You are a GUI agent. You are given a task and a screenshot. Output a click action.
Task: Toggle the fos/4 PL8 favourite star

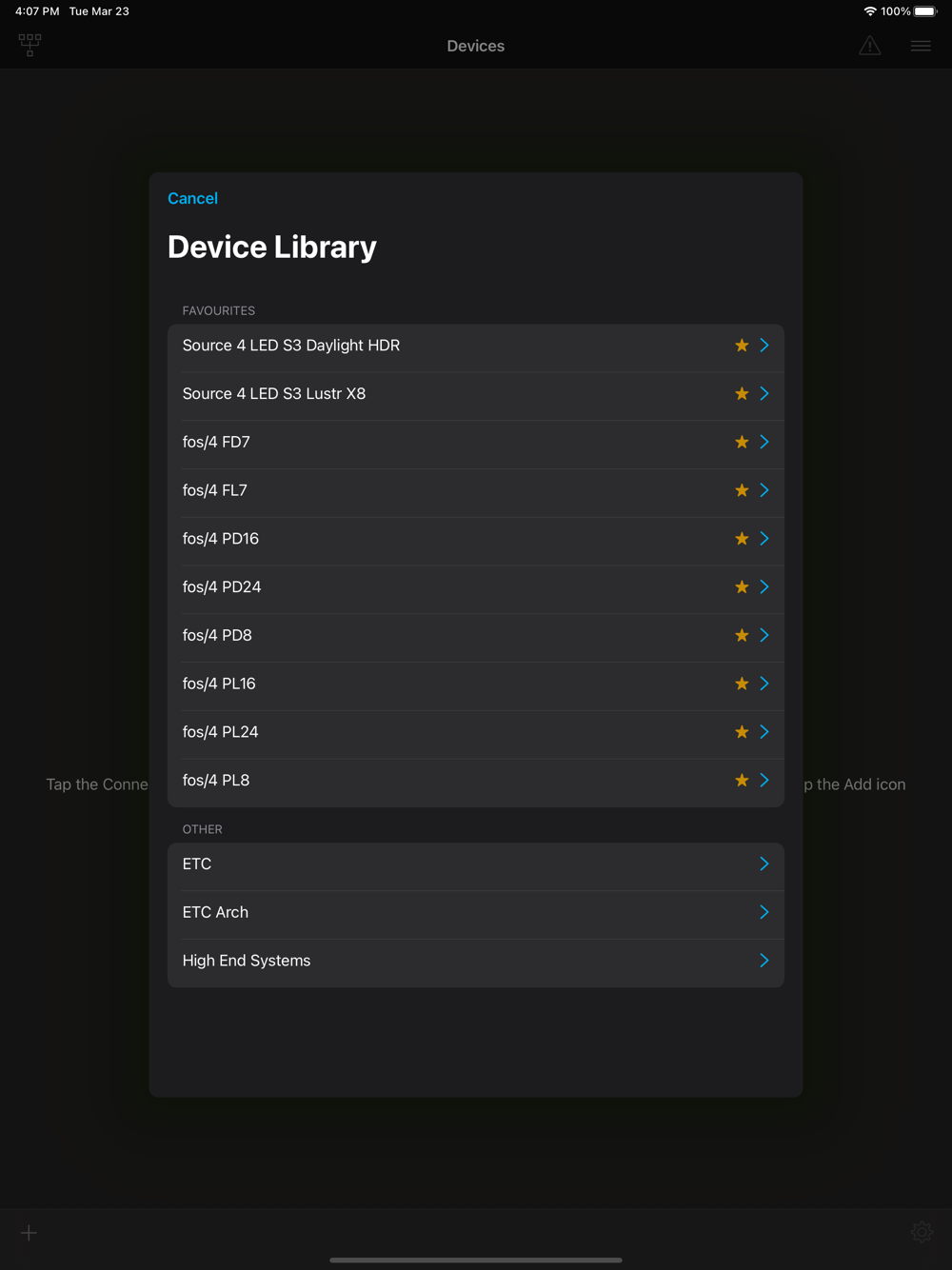(x=742, y=781)
